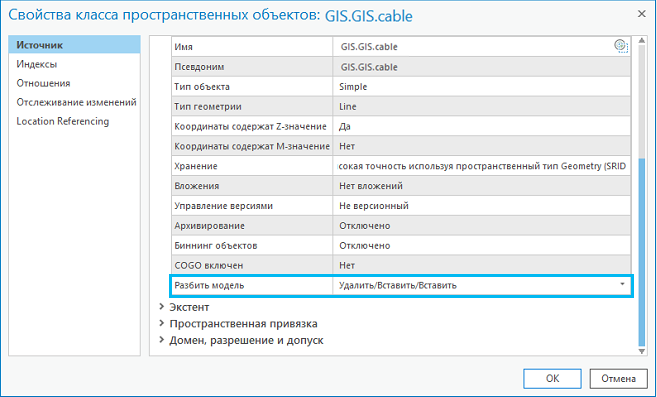Image resolution: width=657 pixels, height=397 pixels.
Task: Select the Тип геометрии Line cell
Action: point(482,106)
